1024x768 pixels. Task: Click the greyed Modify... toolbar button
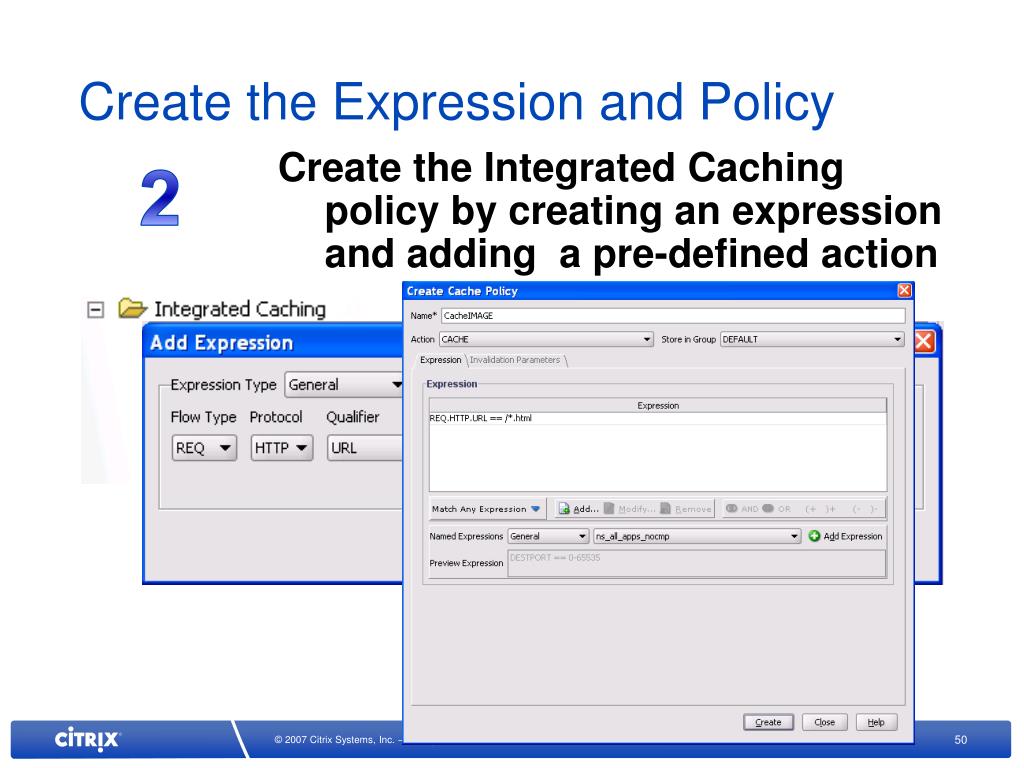(x=630, y=509)
